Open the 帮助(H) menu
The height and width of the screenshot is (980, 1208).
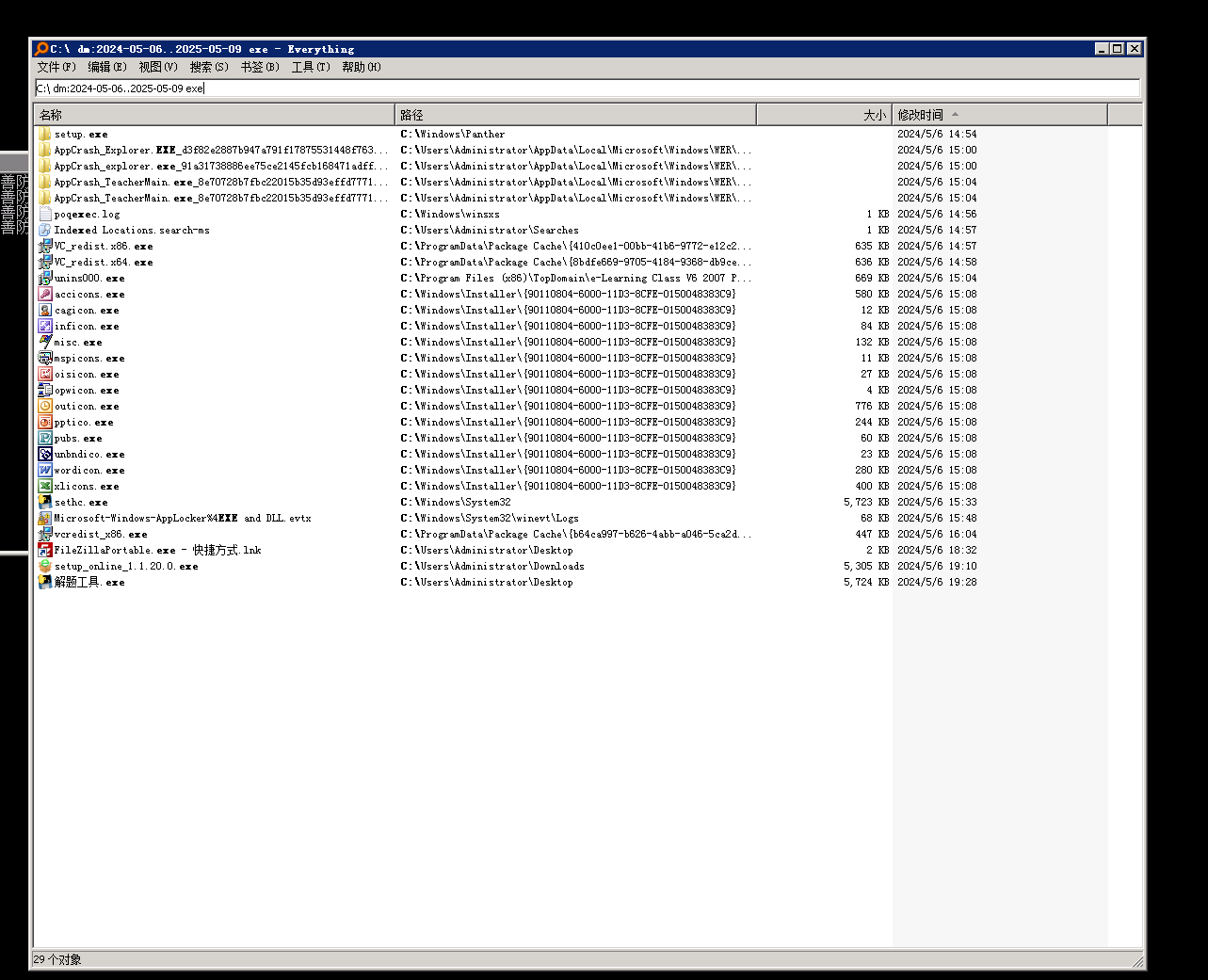[x=362, y=67]
